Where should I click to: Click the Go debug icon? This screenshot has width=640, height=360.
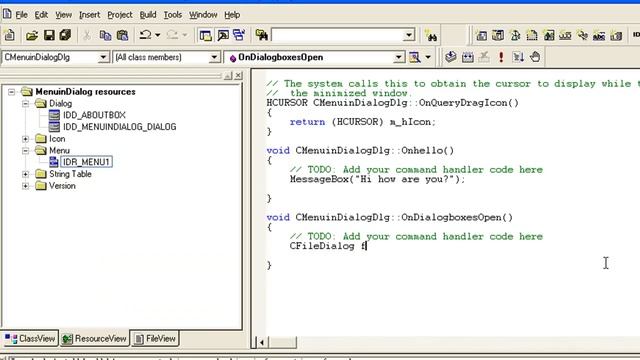coord(518,57)
